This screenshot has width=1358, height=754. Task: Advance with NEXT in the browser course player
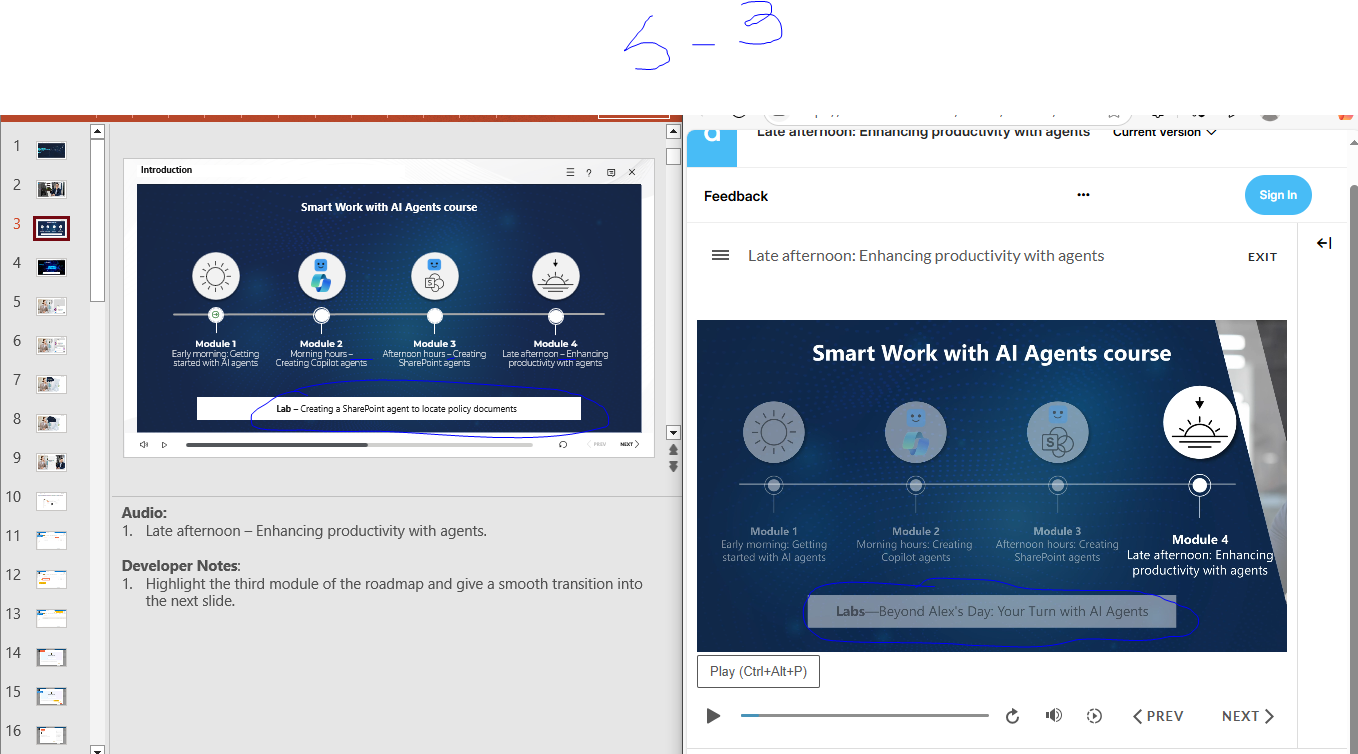(1248, 716)
